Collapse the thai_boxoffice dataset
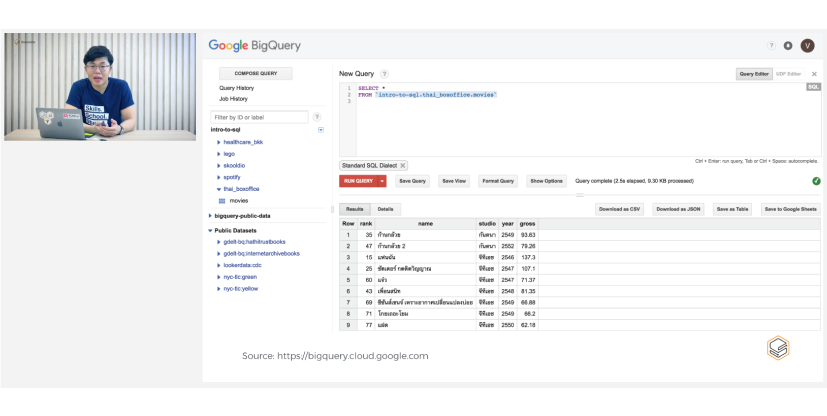 [219, 189]
